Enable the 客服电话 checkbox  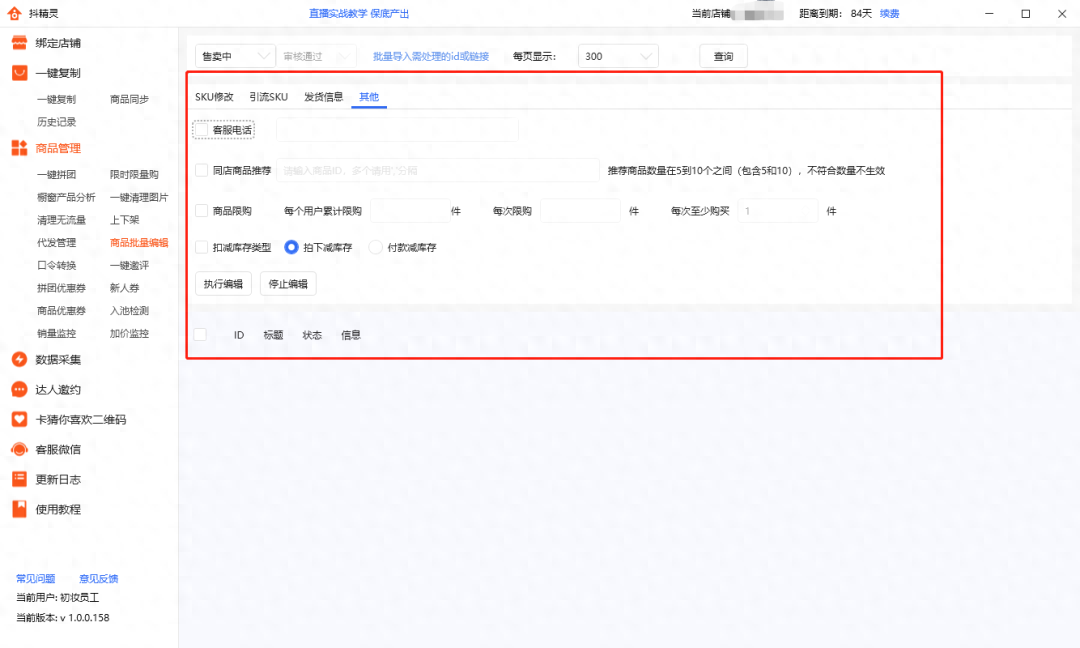pos(202,129)
